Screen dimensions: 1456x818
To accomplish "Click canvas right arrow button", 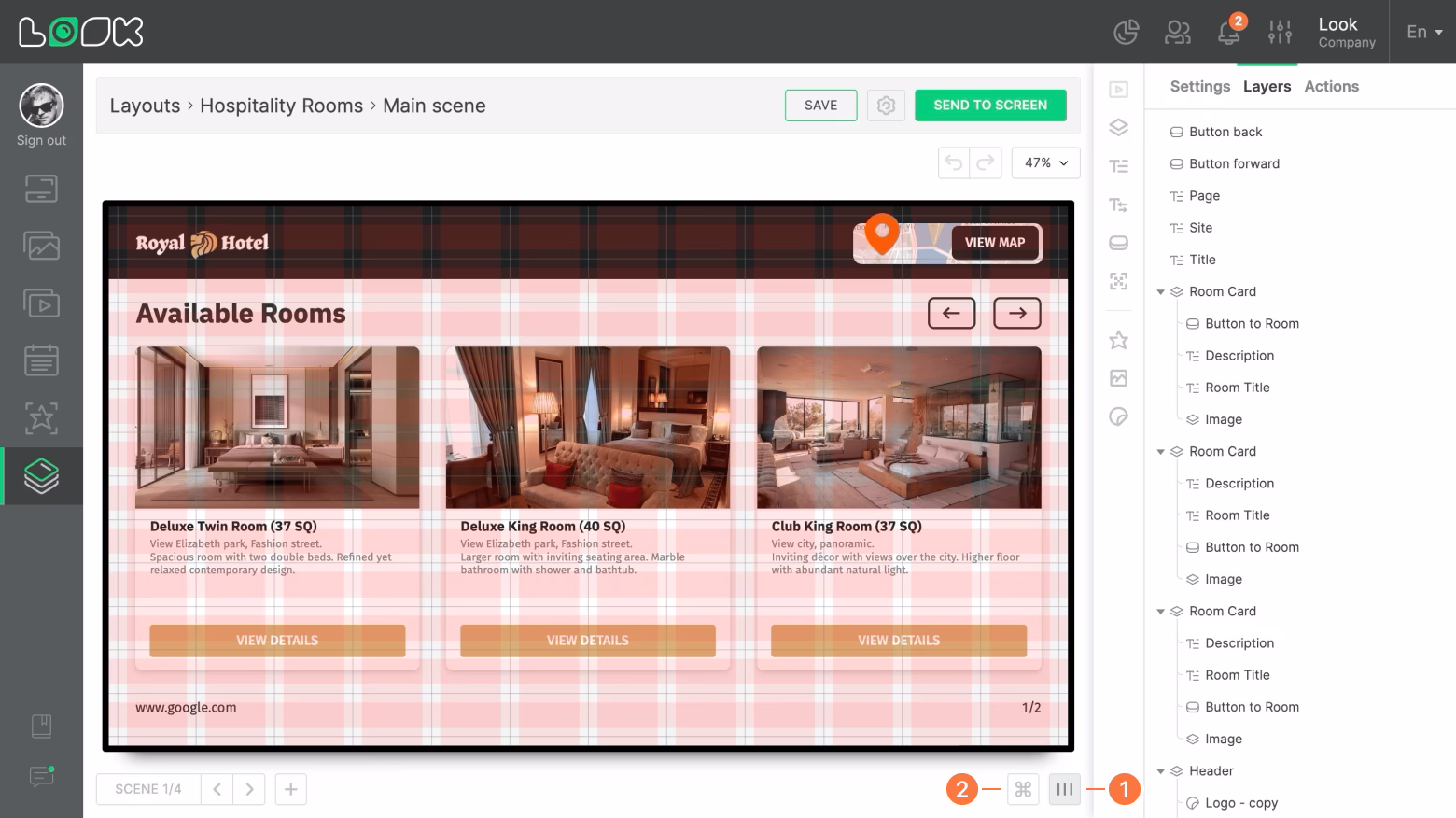I will coord(1016,314).
